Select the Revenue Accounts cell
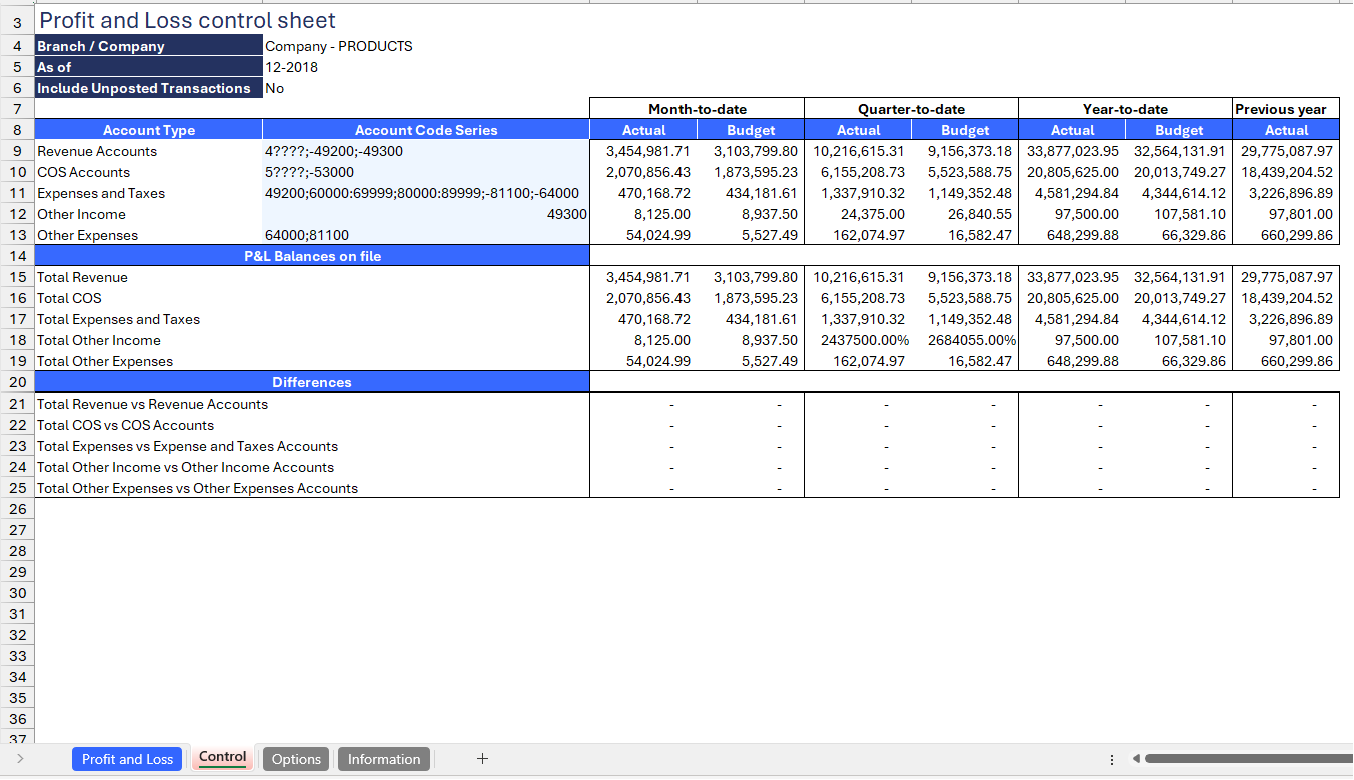The height and width of the screenshot is (780, 1354). (x=149, y=151)
